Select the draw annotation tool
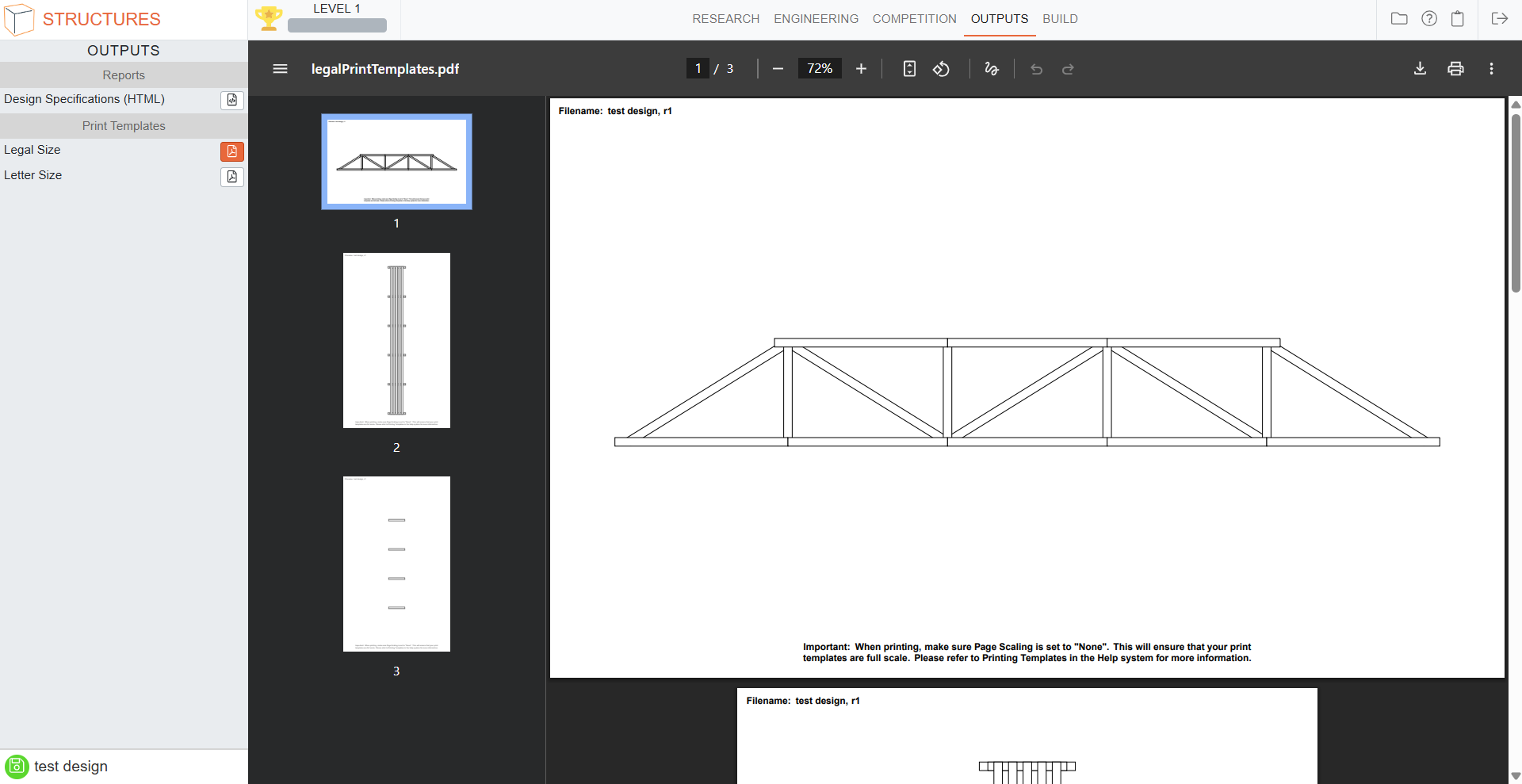 pyautogui.click(x=991, y=69)
